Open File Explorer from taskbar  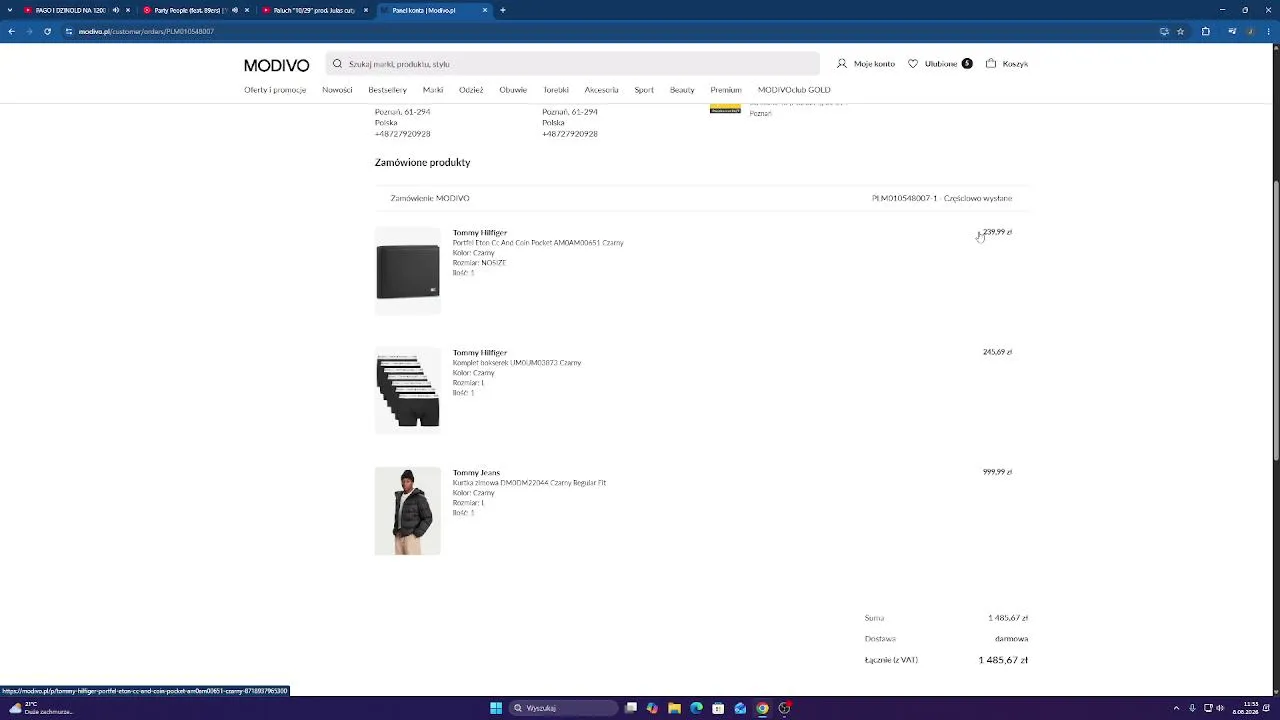pyautogui.click(x=674, y=708)
